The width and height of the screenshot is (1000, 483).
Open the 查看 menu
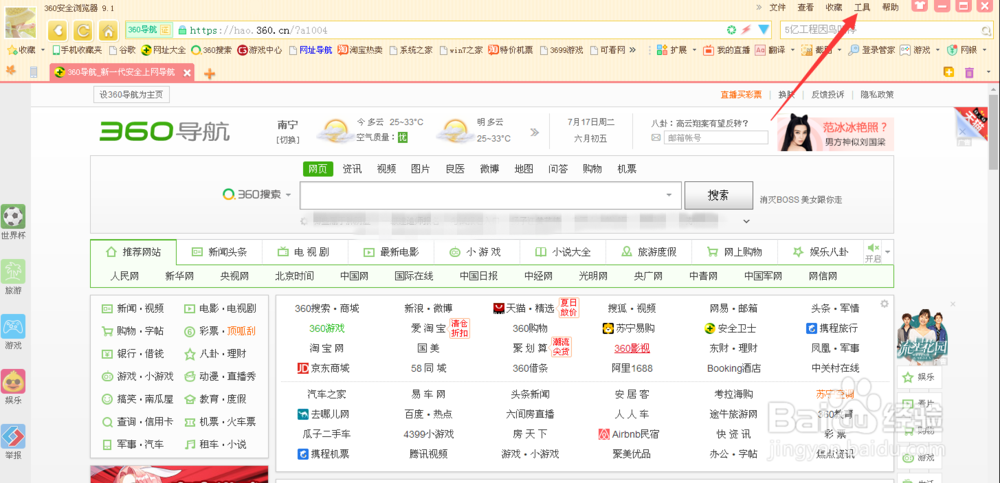[x=805, y=7]
